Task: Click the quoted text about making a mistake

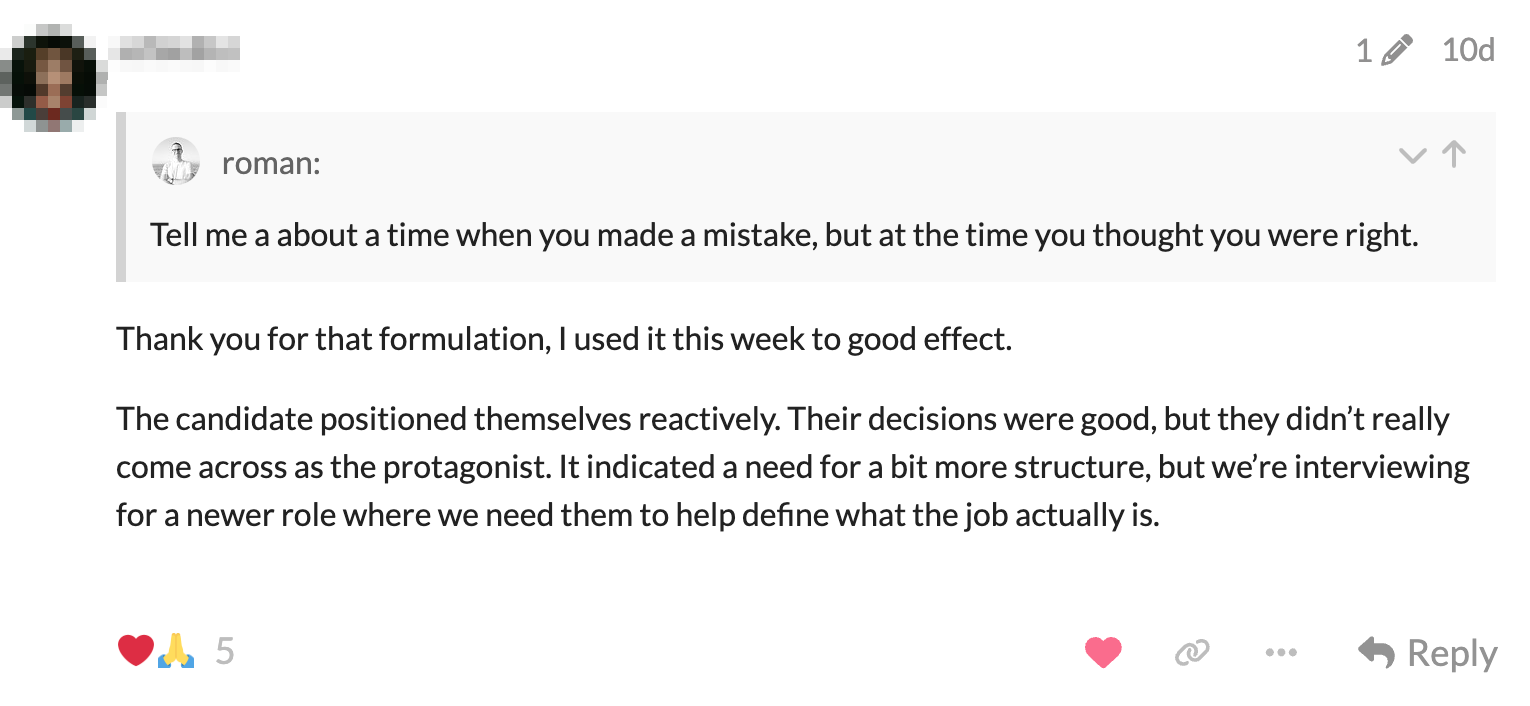Action: 784,236
